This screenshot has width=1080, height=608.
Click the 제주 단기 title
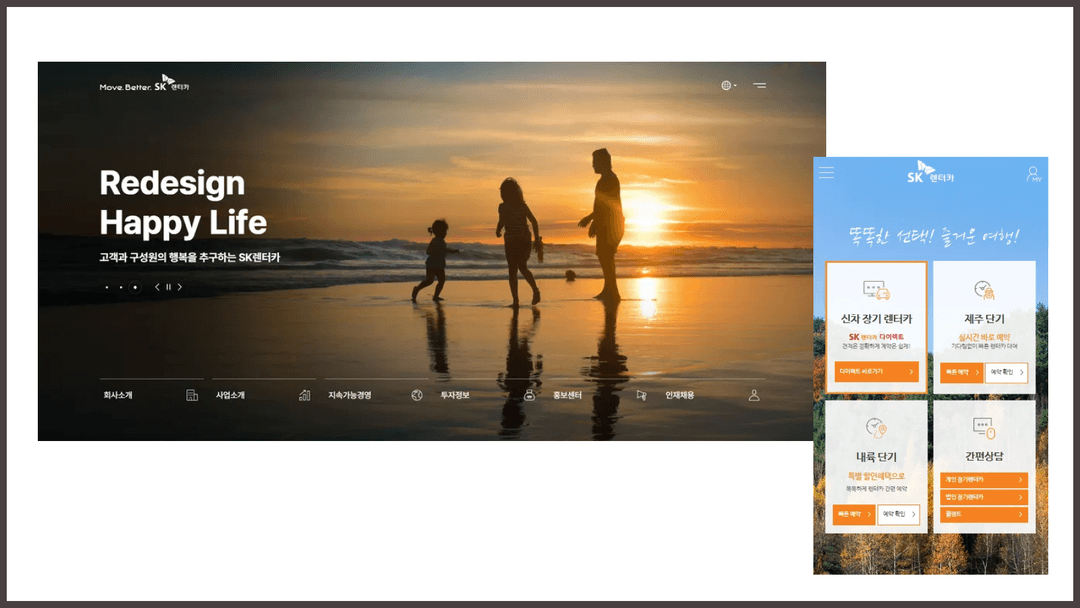[x=984, y=319]
